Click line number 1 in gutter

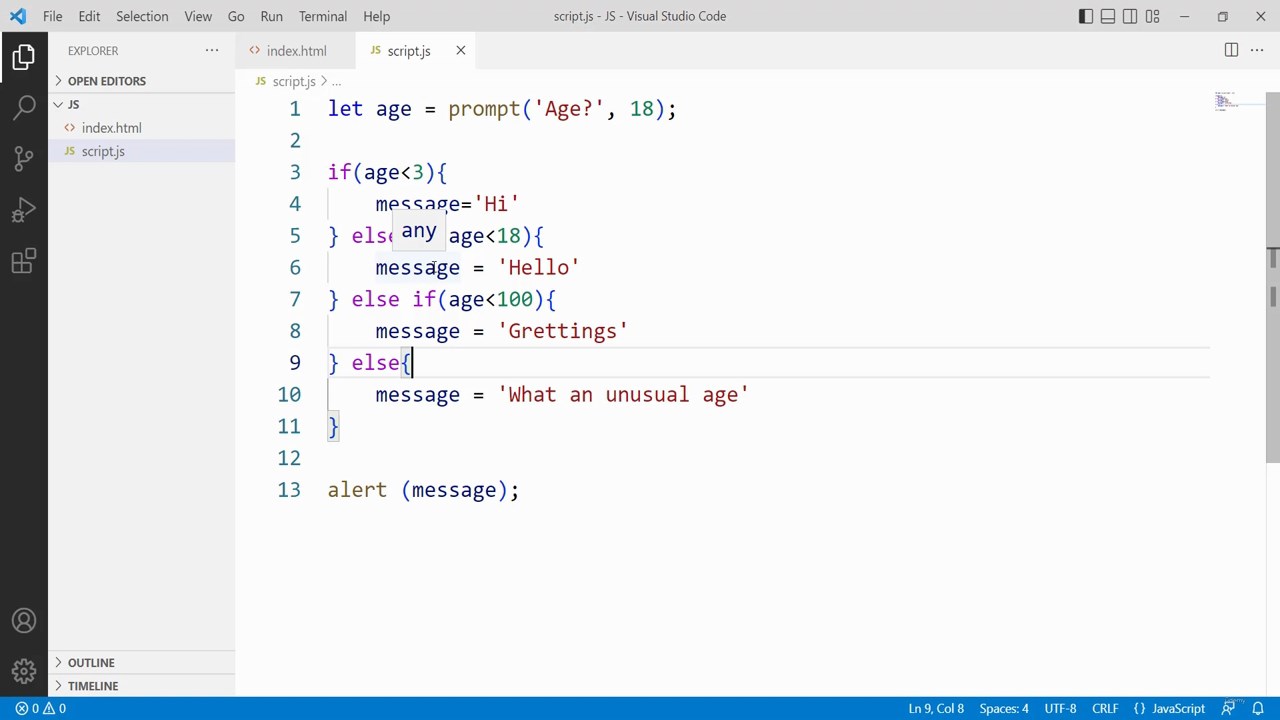[x=294, y=109]
